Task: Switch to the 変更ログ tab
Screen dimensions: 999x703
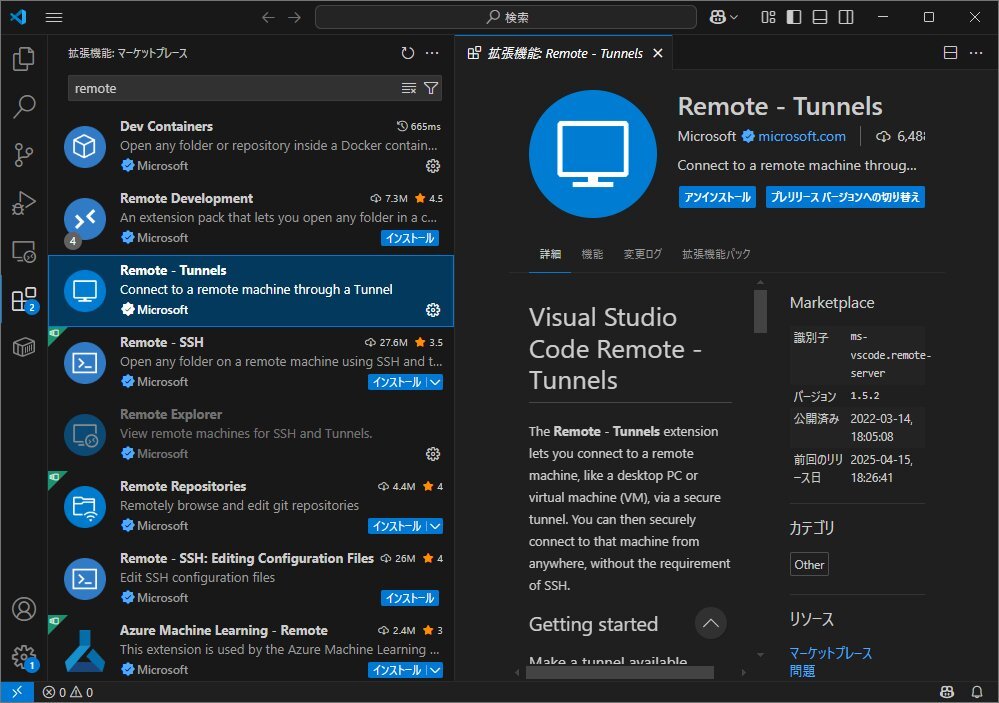Action: 642,254
